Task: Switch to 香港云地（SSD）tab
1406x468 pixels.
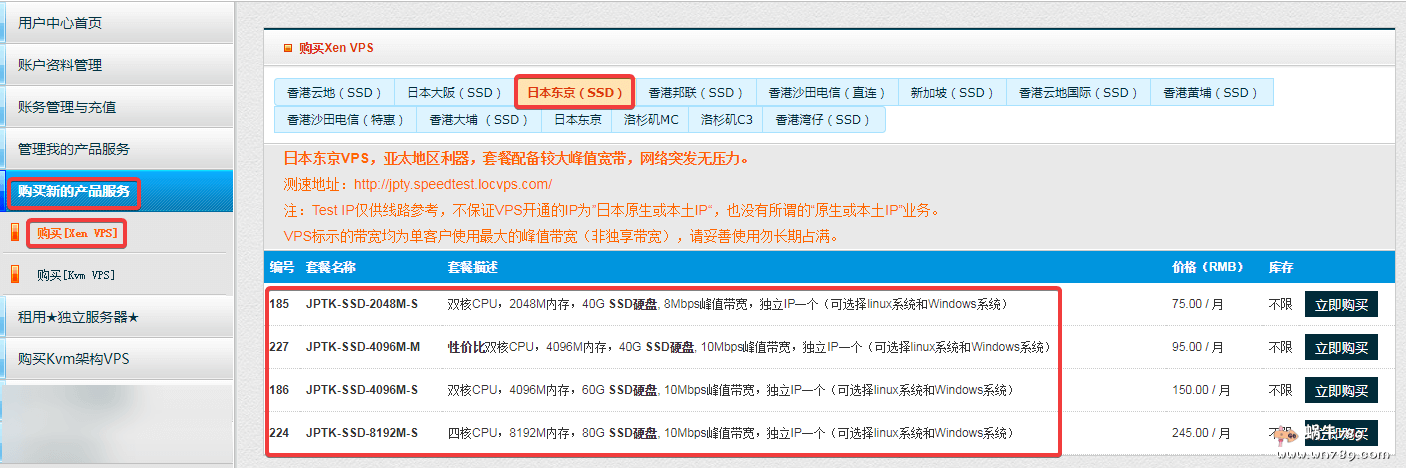Action: [334, 92]
